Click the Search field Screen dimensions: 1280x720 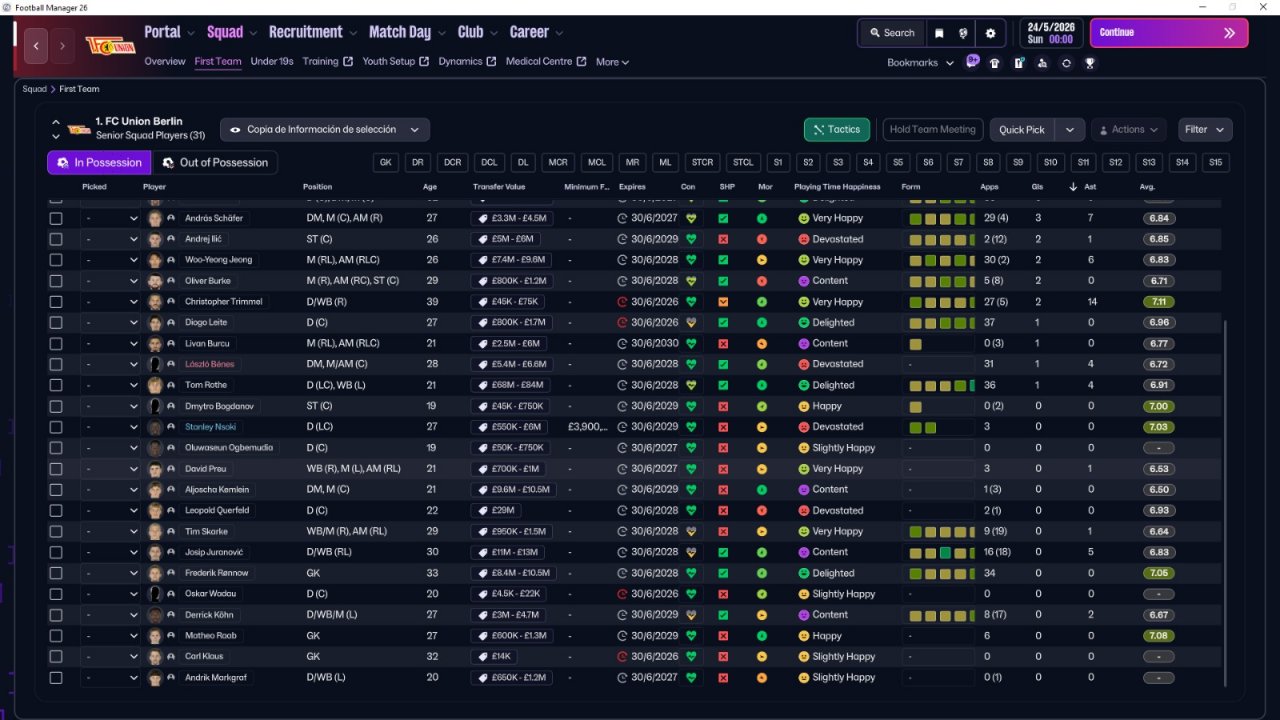[891, 33]
